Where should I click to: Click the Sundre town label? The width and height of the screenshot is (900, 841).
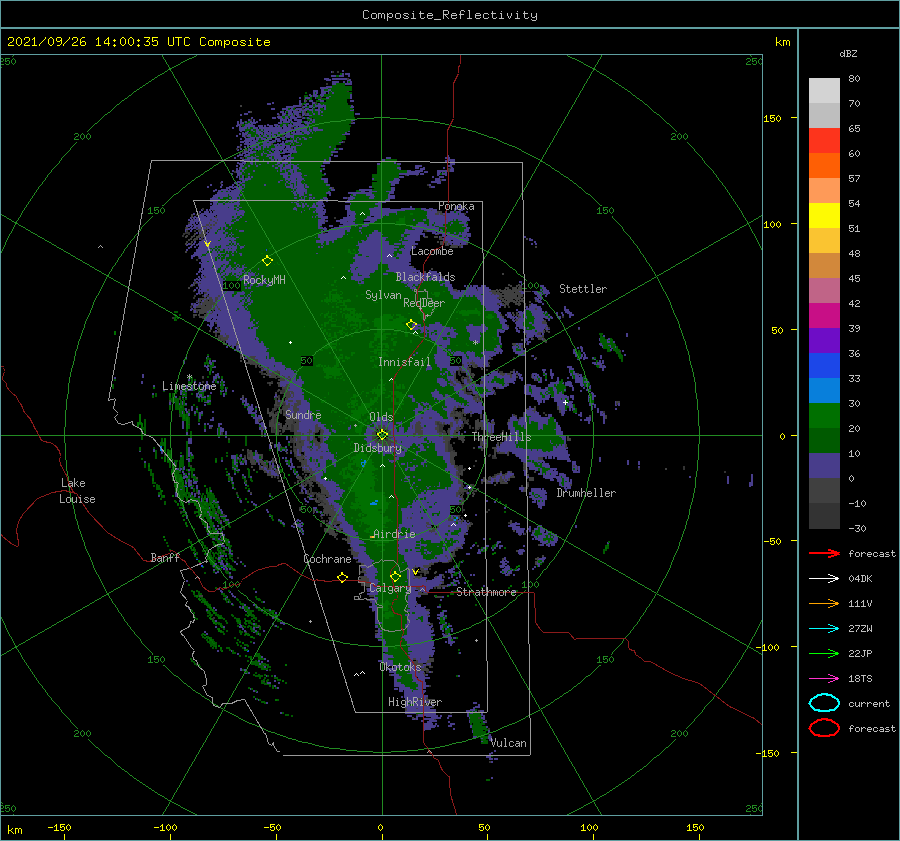coord(303,414)
